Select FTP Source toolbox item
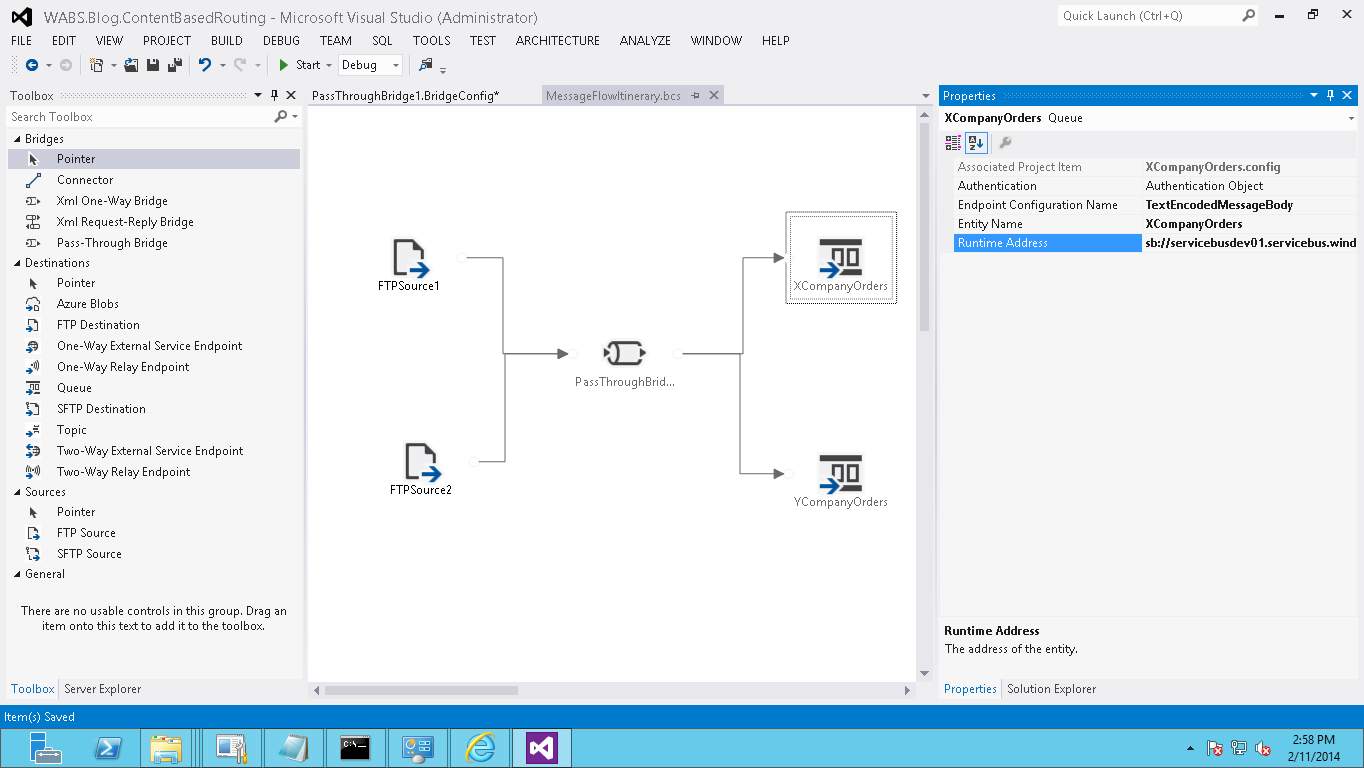 pos(86,533)
